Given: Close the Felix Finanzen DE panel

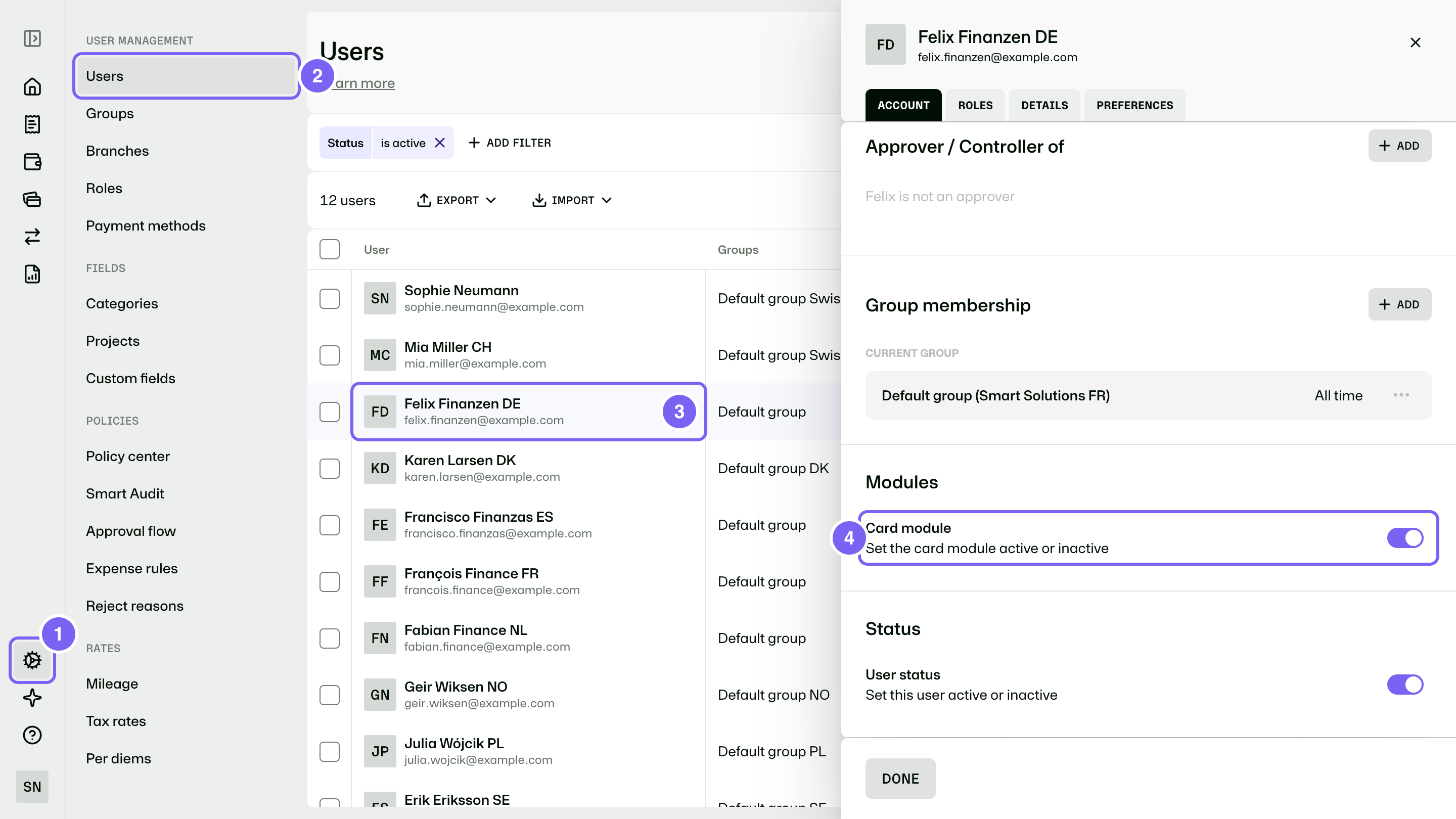Looking at the screenshot, I should click(x=1416, y=42).
